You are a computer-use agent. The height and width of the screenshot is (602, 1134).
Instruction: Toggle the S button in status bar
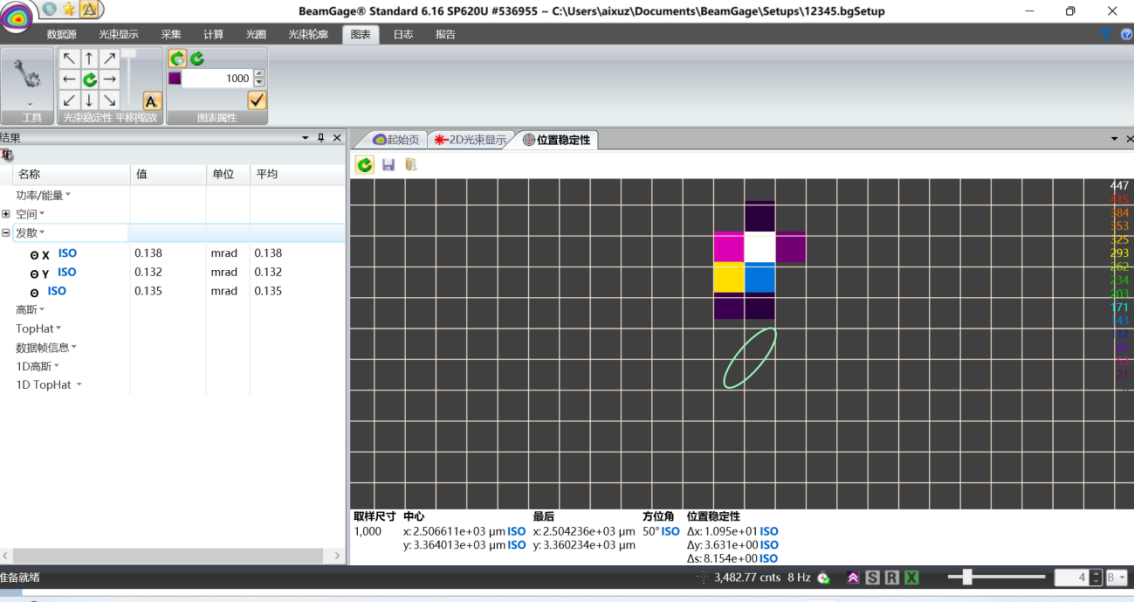[872, 578]
